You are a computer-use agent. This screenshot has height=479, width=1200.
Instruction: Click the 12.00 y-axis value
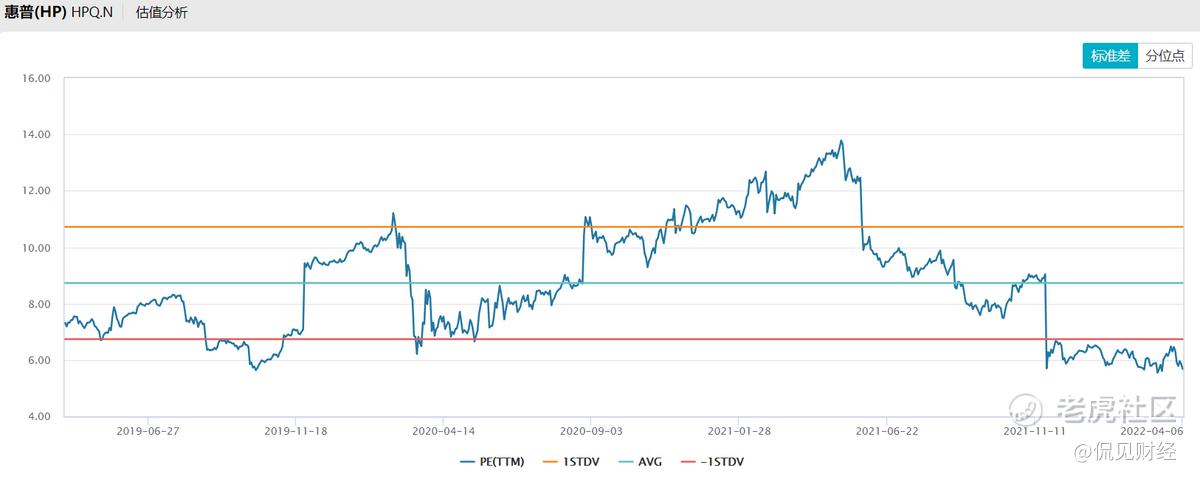click(36, 191)
